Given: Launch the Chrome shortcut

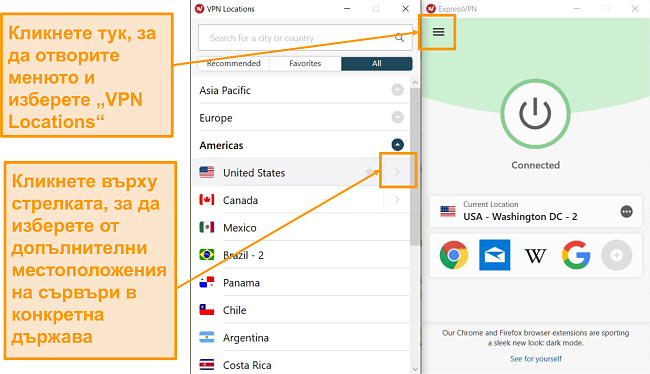Looking at the screenshot, I should point(454,255).
